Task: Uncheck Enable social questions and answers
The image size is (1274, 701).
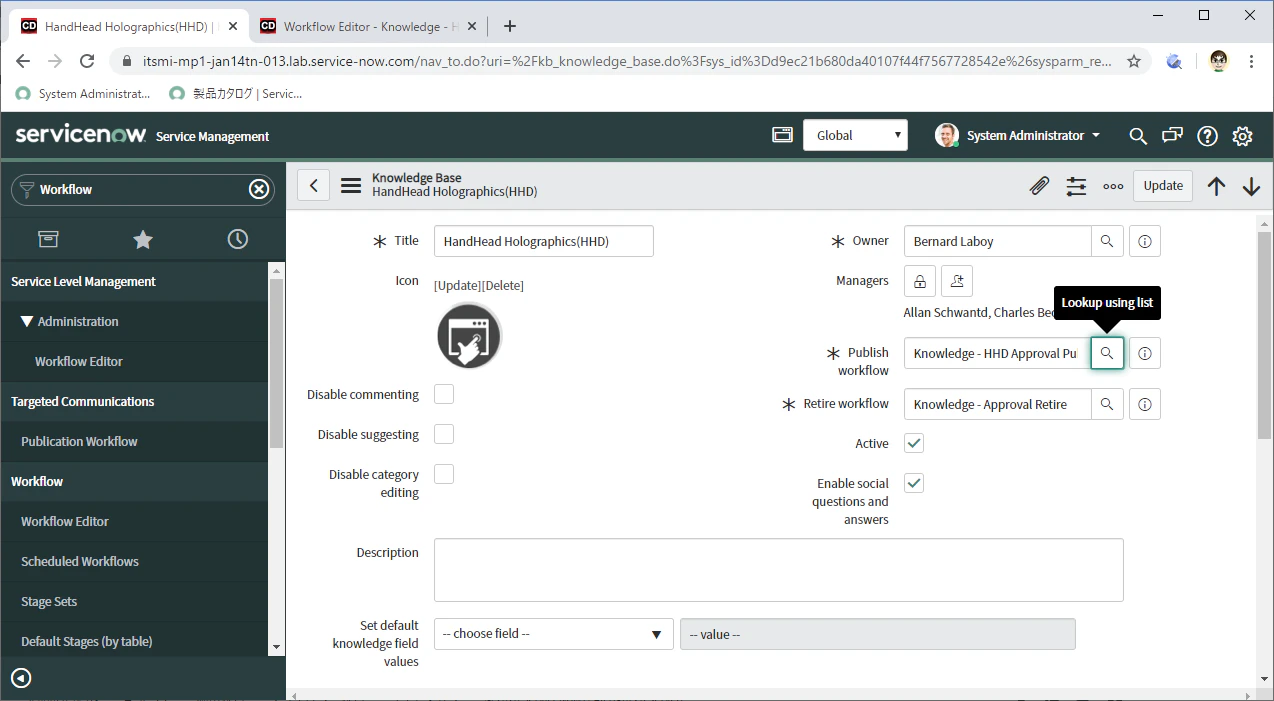Action: 914,483
